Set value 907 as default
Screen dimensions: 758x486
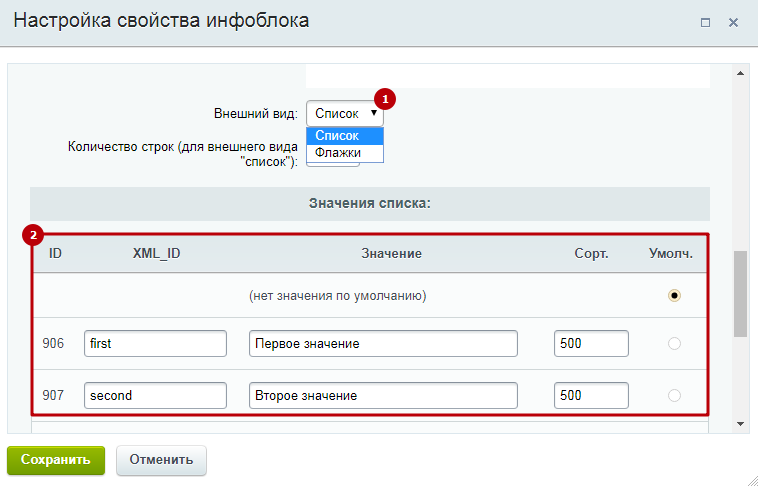pos(674,396)
